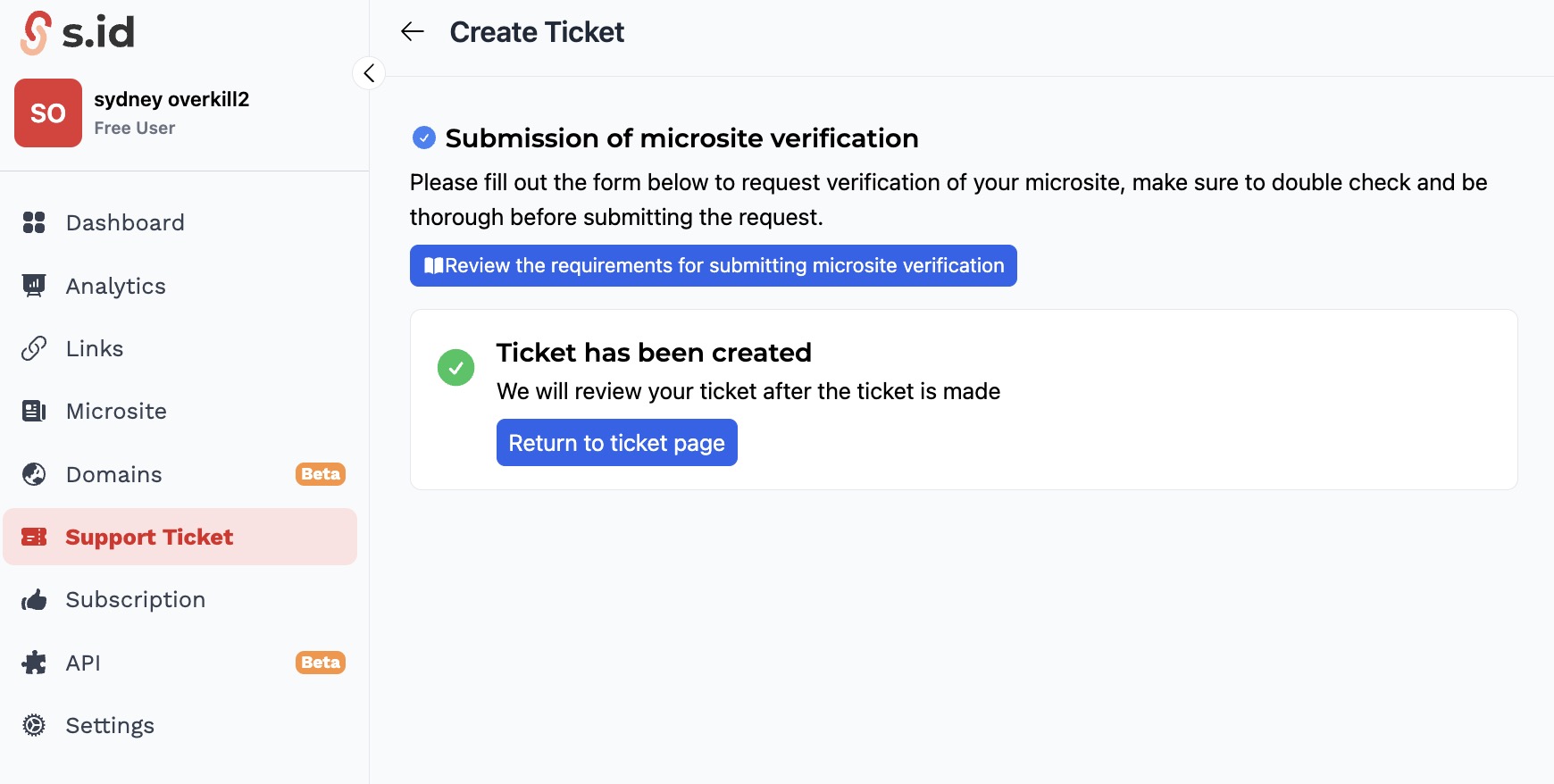The width and height of the screenshot is (1554, 784).
Task: Click the Settings gear icon
Action: pyautogui.click(x=34, y=725)
